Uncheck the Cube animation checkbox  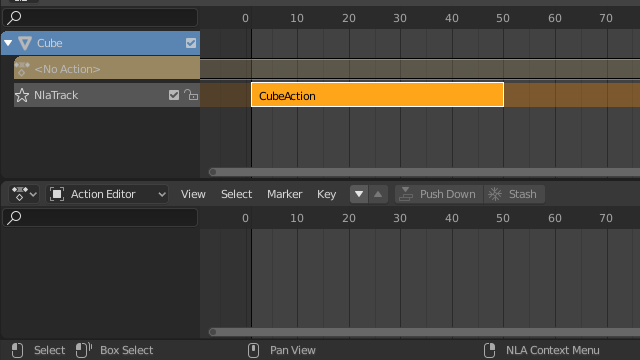click(x=191, y=43)
